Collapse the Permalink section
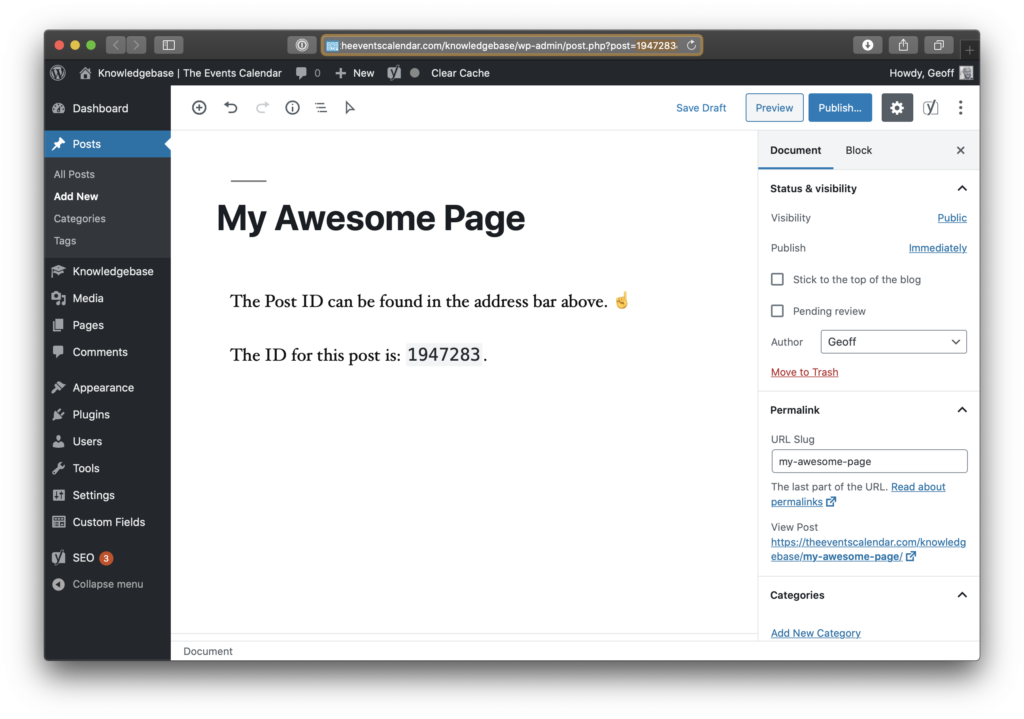The width and height of the screenshot is (1024, 719). (961, 409)
